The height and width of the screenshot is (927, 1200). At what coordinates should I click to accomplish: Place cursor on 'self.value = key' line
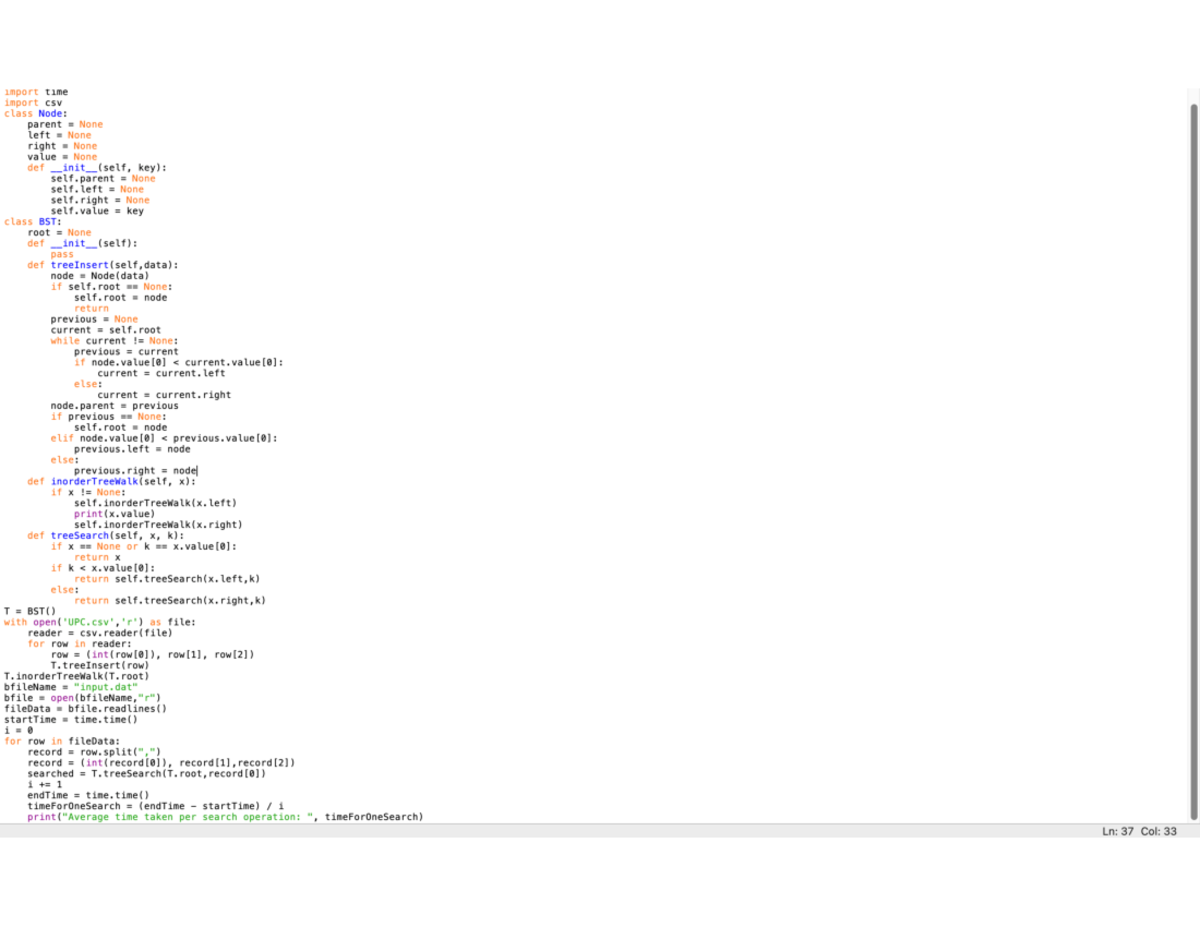[97, 211]
